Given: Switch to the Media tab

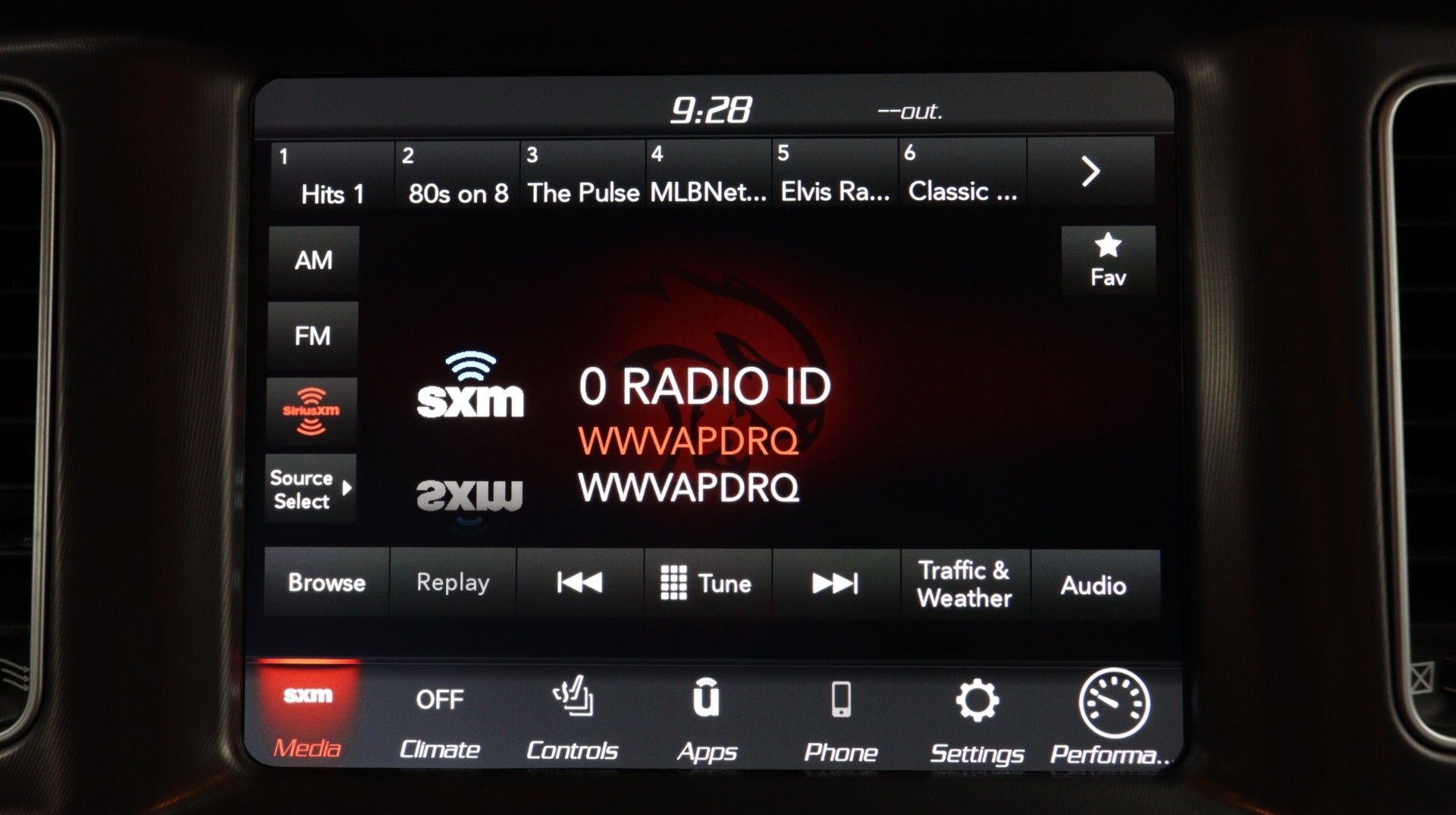Looking at the screenshot, I should (307, 718).
